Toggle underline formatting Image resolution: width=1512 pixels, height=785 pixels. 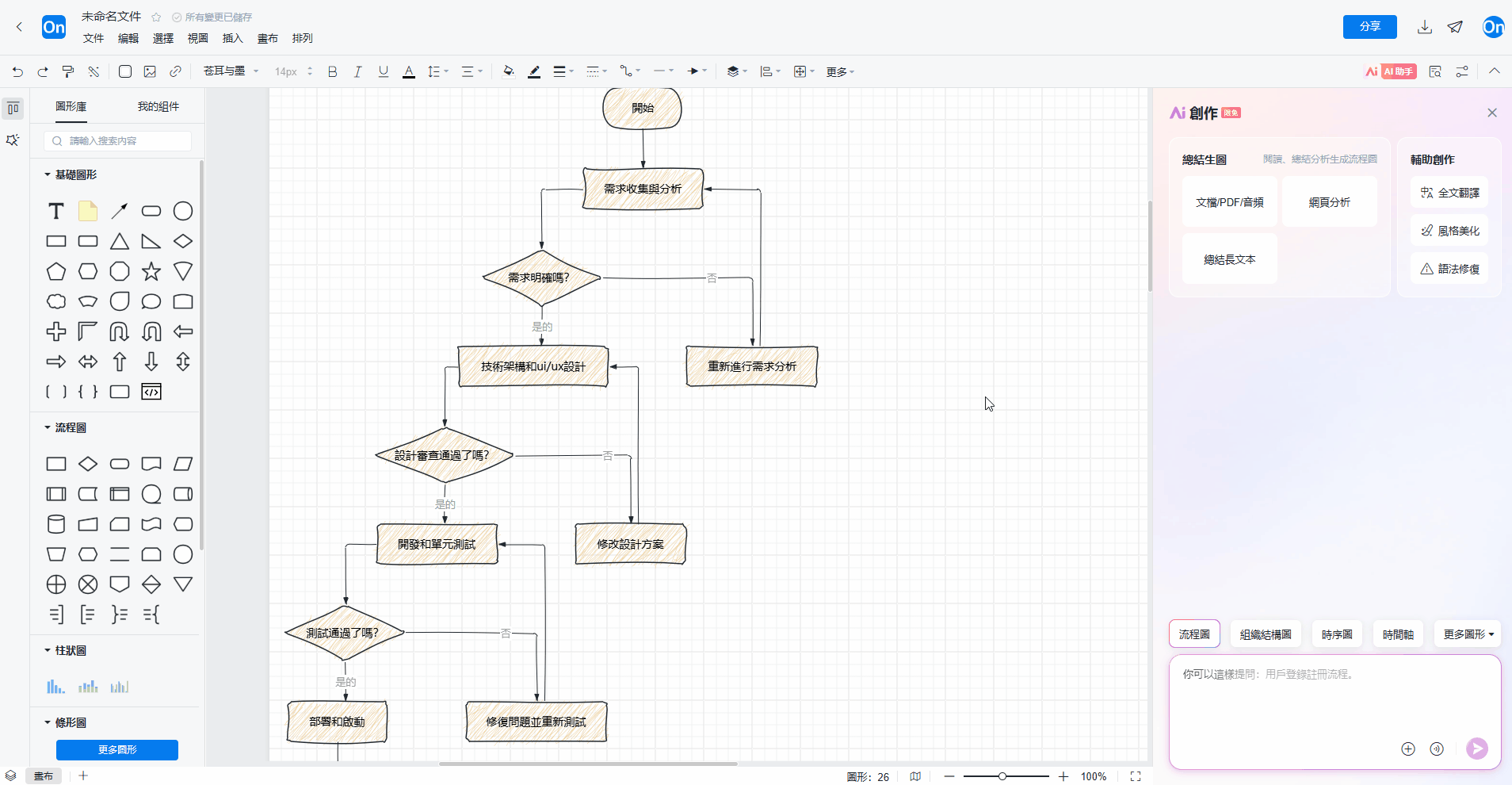(x=384, y=71)
